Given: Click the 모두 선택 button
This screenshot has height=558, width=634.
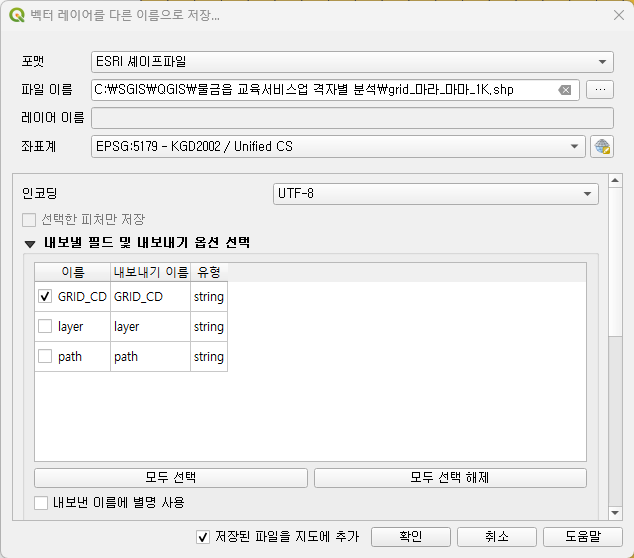Looking at the screenshot, I should [x=171, y=478].
